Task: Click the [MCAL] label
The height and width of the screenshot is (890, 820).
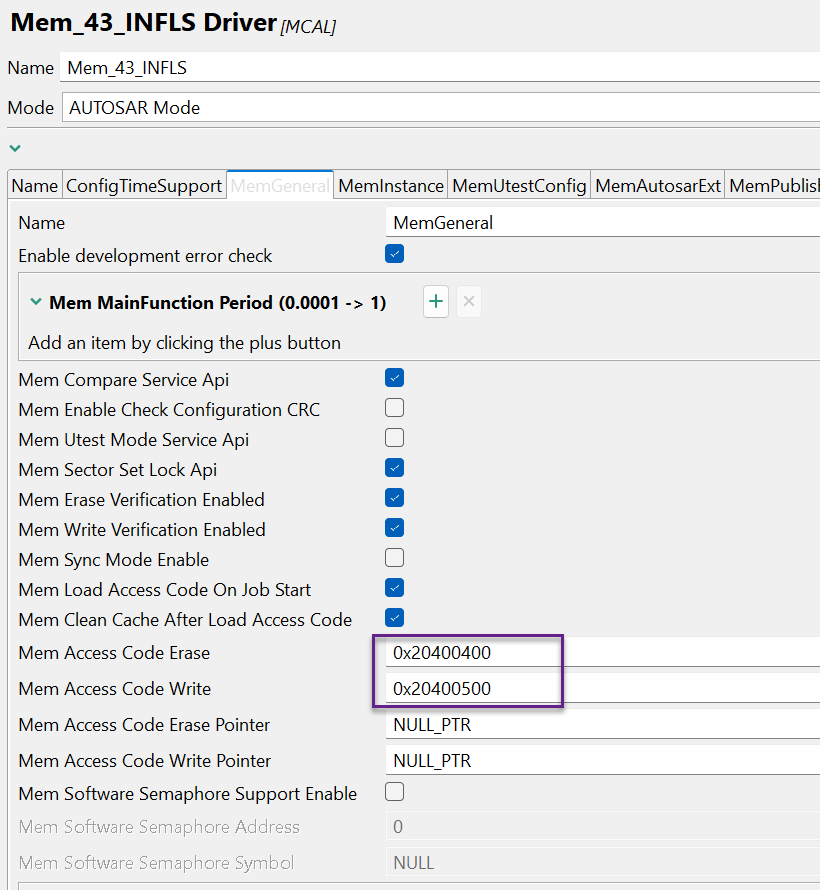Action: click(308, 27)
